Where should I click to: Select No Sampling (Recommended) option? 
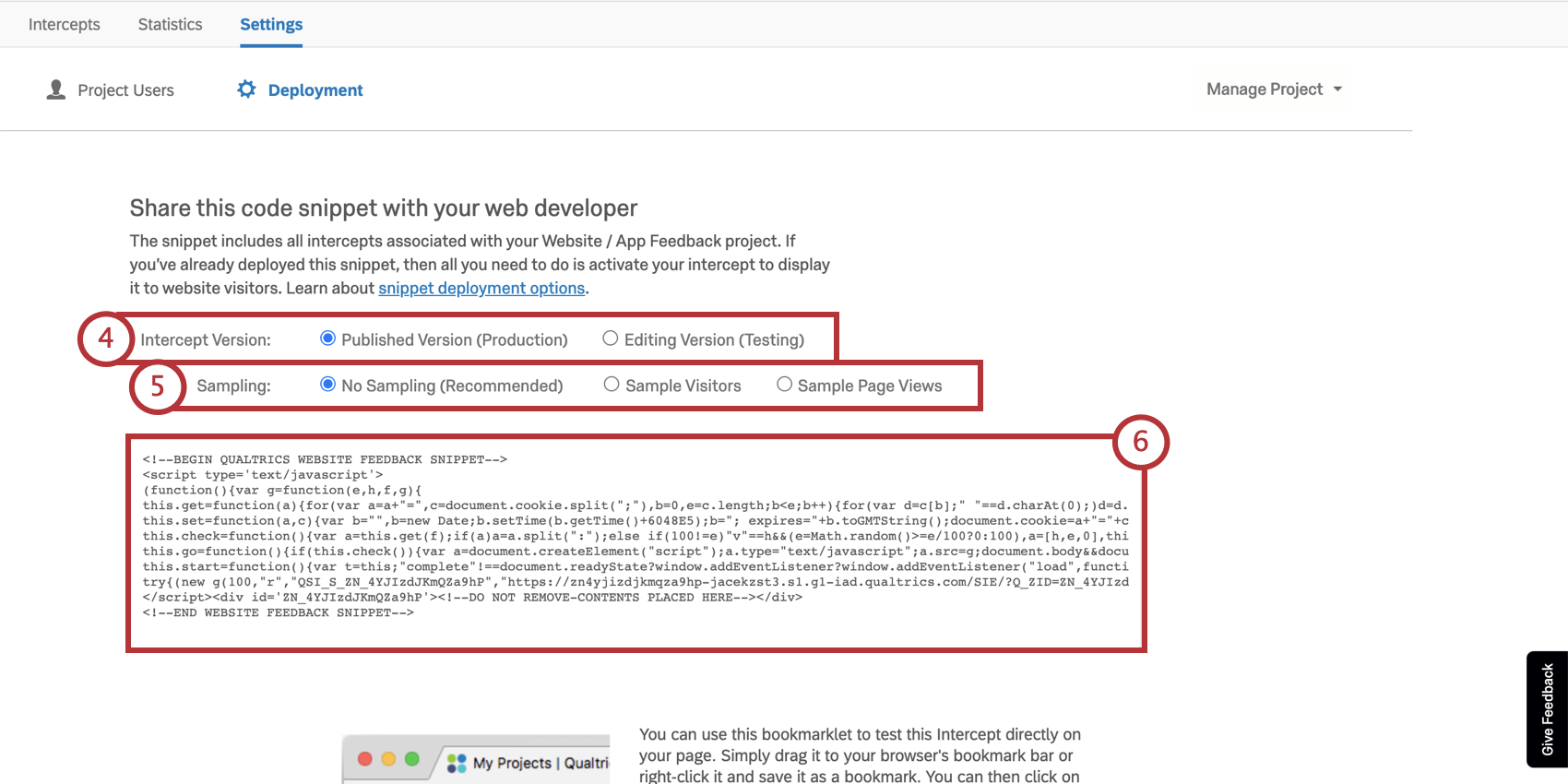coord(327,385)
